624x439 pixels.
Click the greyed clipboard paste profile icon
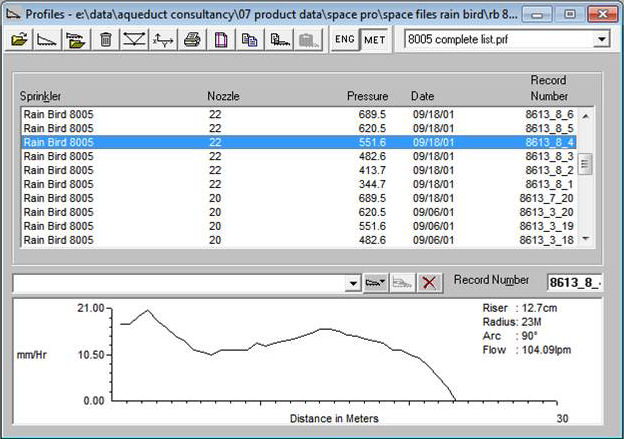(308, 39)
